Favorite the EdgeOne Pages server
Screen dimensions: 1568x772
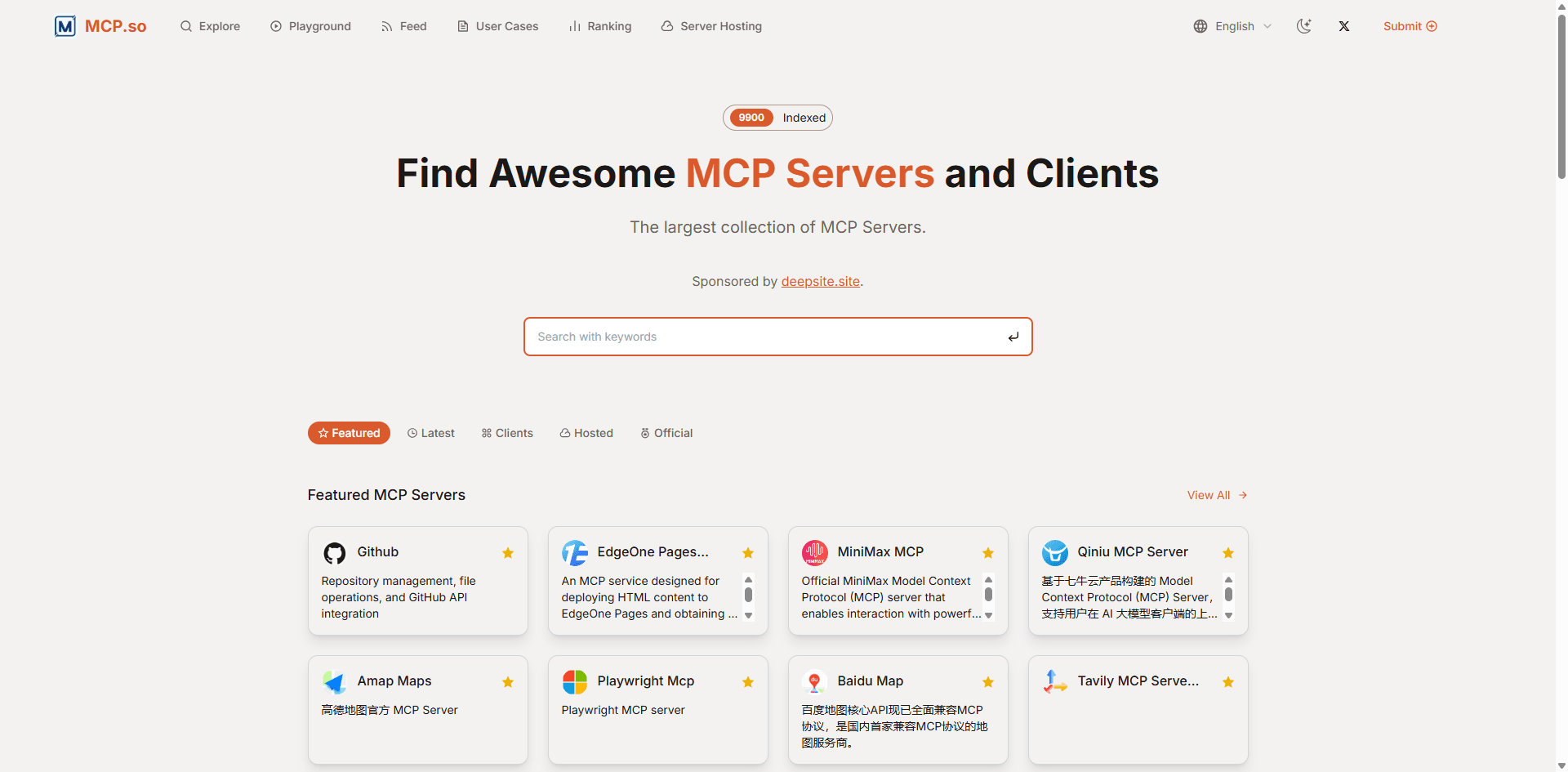pyautogui.click(x=747, y=552)
